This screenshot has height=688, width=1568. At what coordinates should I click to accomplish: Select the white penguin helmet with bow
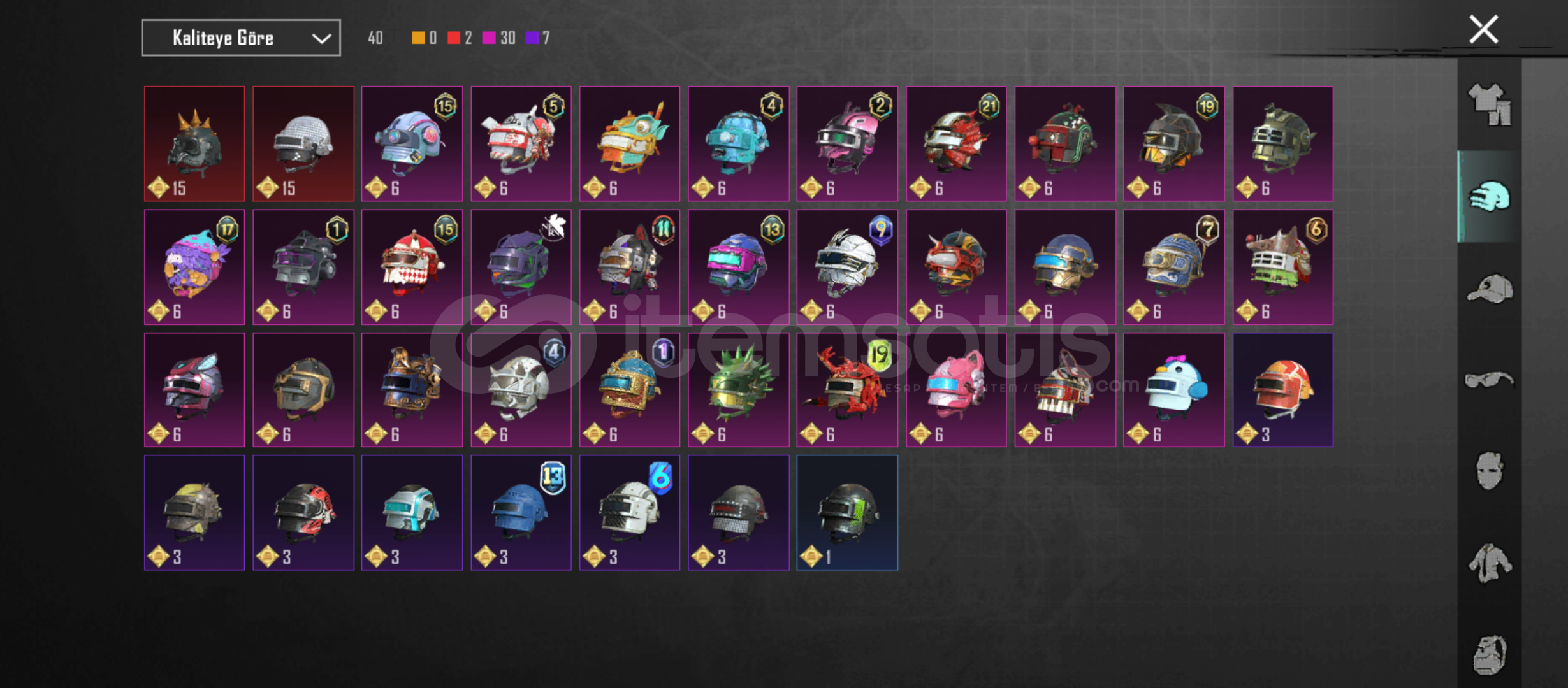coord(1173,390)
